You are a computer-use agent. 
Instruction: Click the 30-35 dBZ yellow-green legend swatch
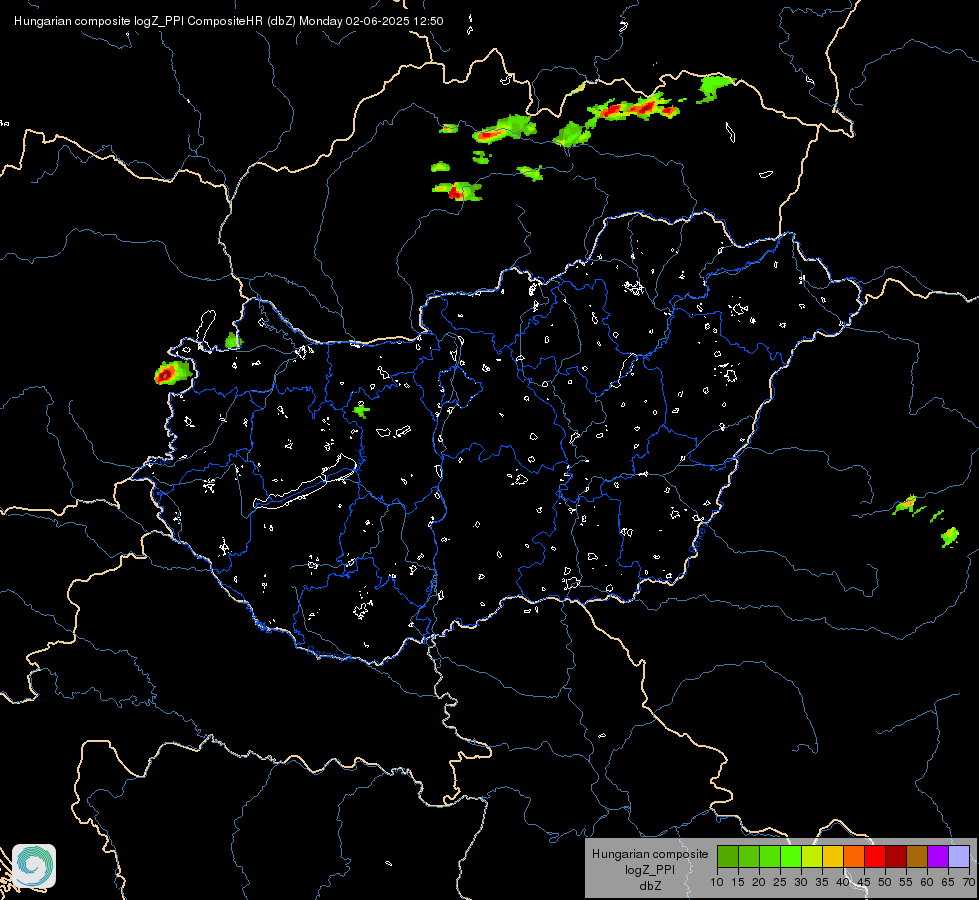812,856
